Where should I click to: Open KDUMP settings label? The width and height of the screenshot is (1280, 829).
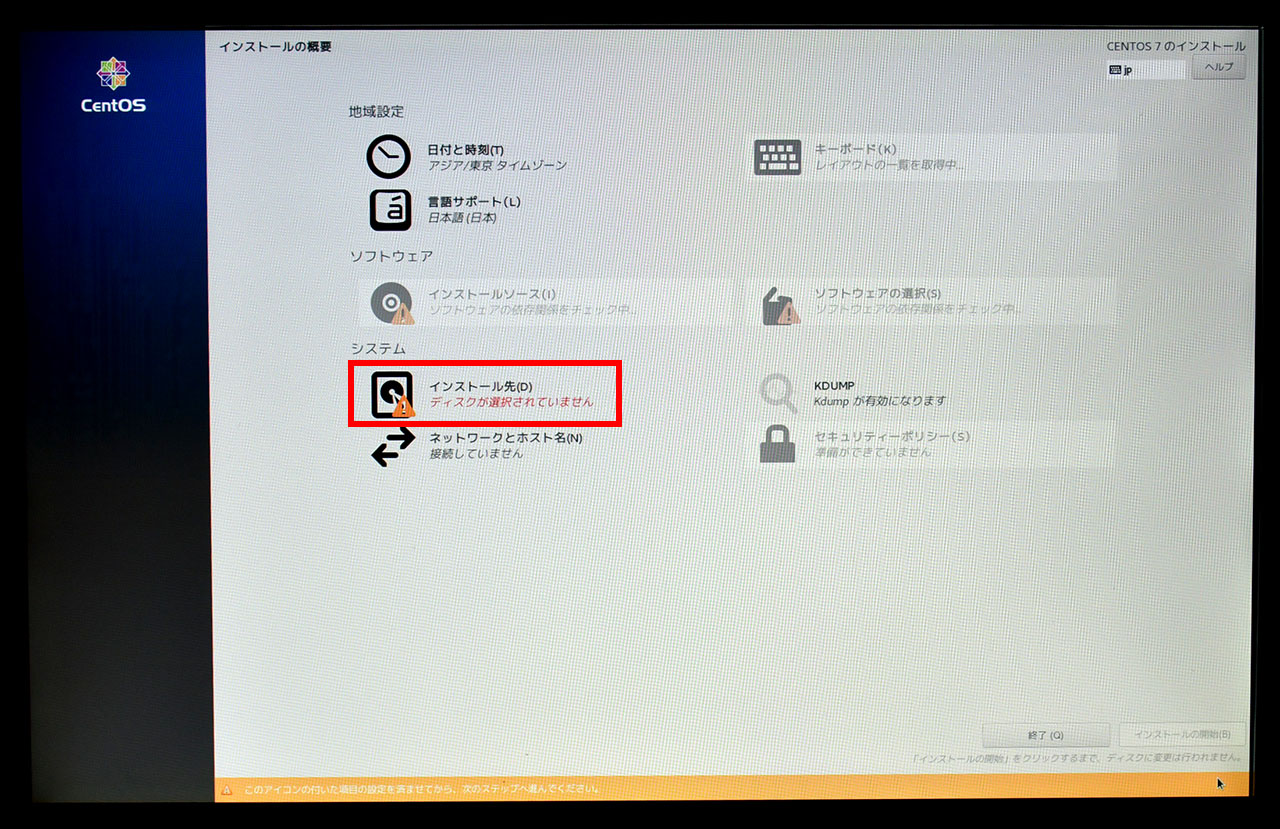[834, 385]
